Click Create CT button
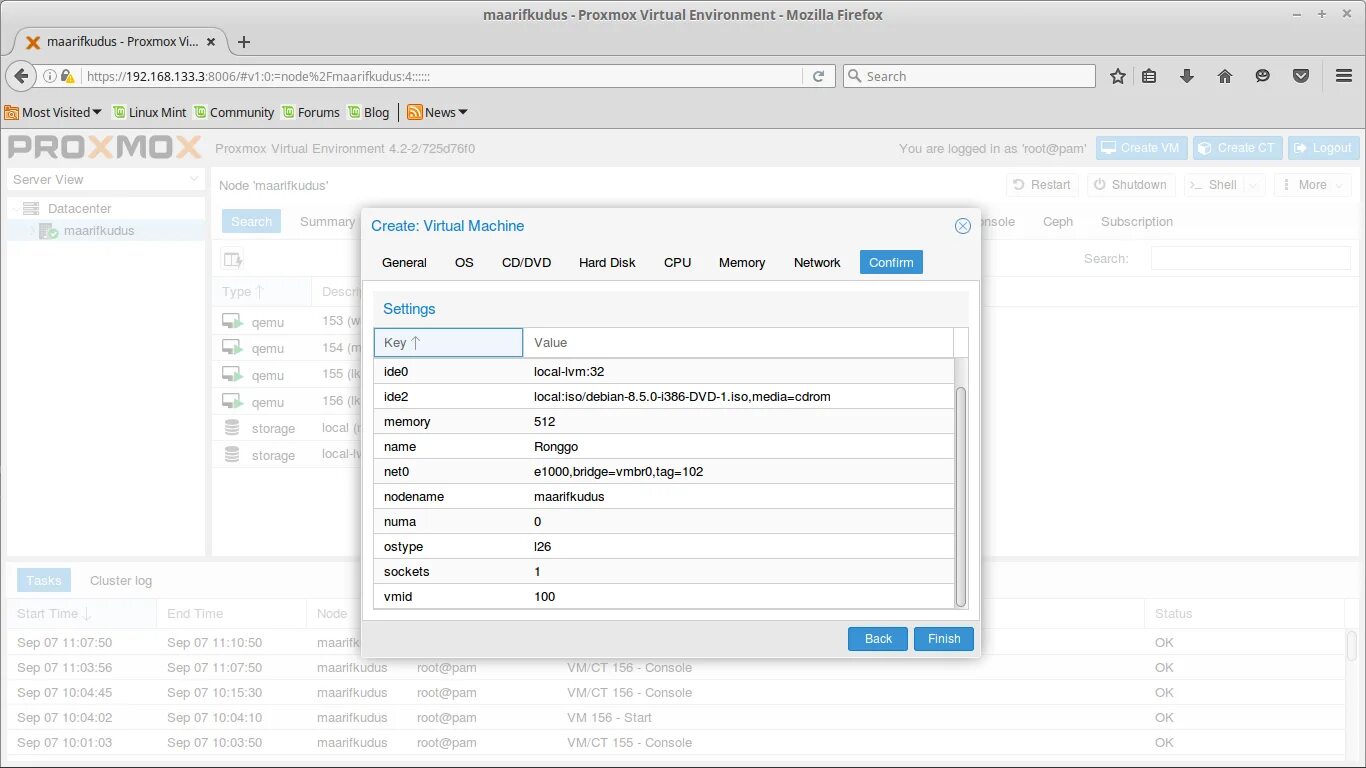 point(1237,148)
